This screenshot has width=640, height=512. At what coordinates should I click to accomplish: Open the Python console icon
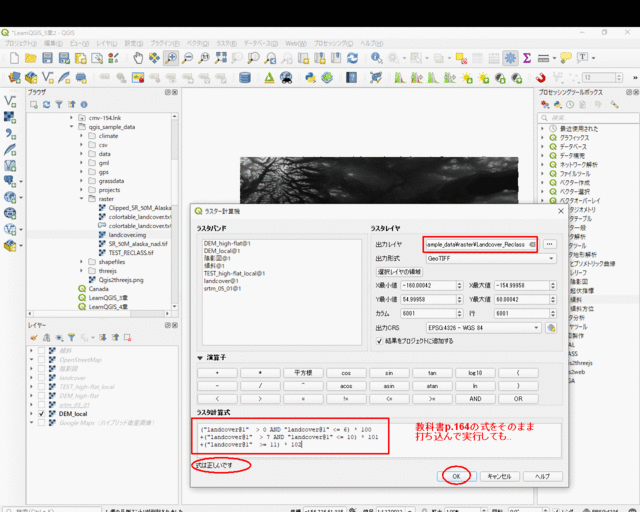tap(310, 78)
